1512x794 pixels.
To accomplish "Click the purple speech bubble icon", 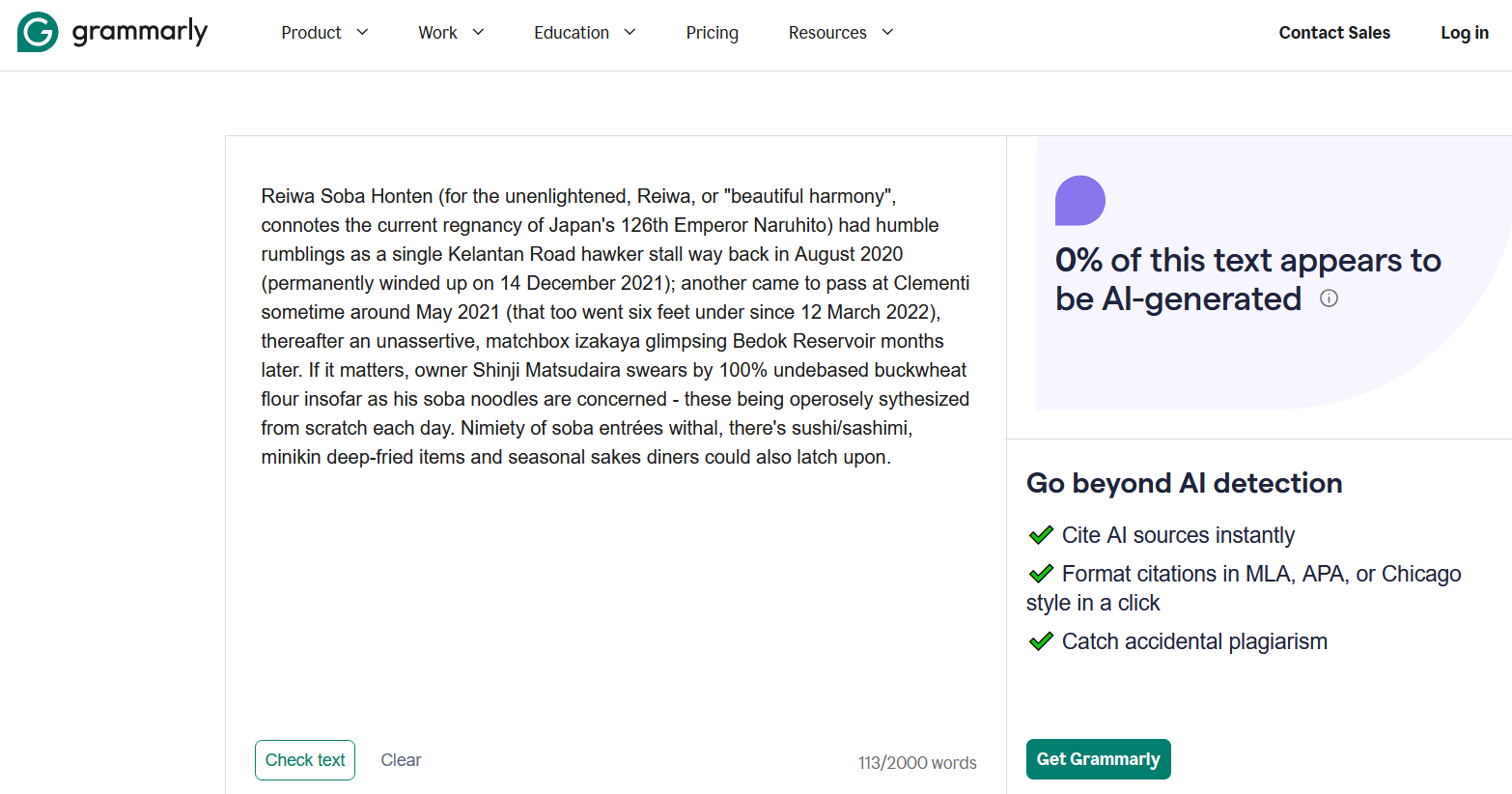I will pos(1080,200).
